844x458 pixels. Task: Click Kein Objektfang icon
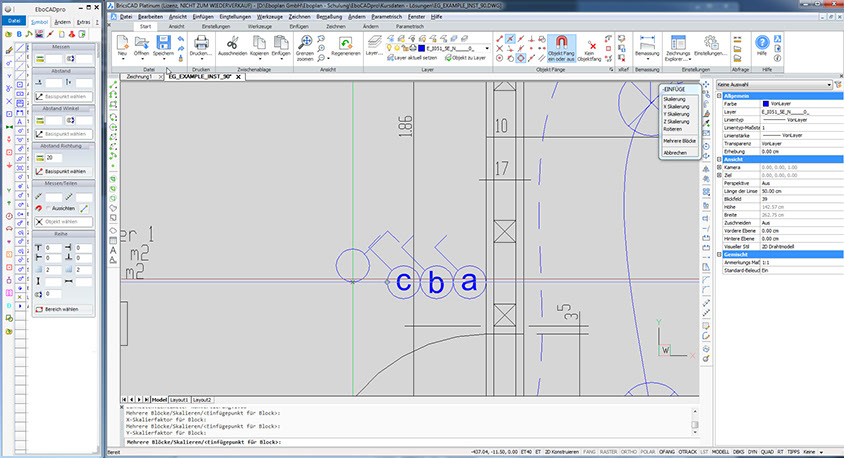pyautogui.click(x=592, y=46)
